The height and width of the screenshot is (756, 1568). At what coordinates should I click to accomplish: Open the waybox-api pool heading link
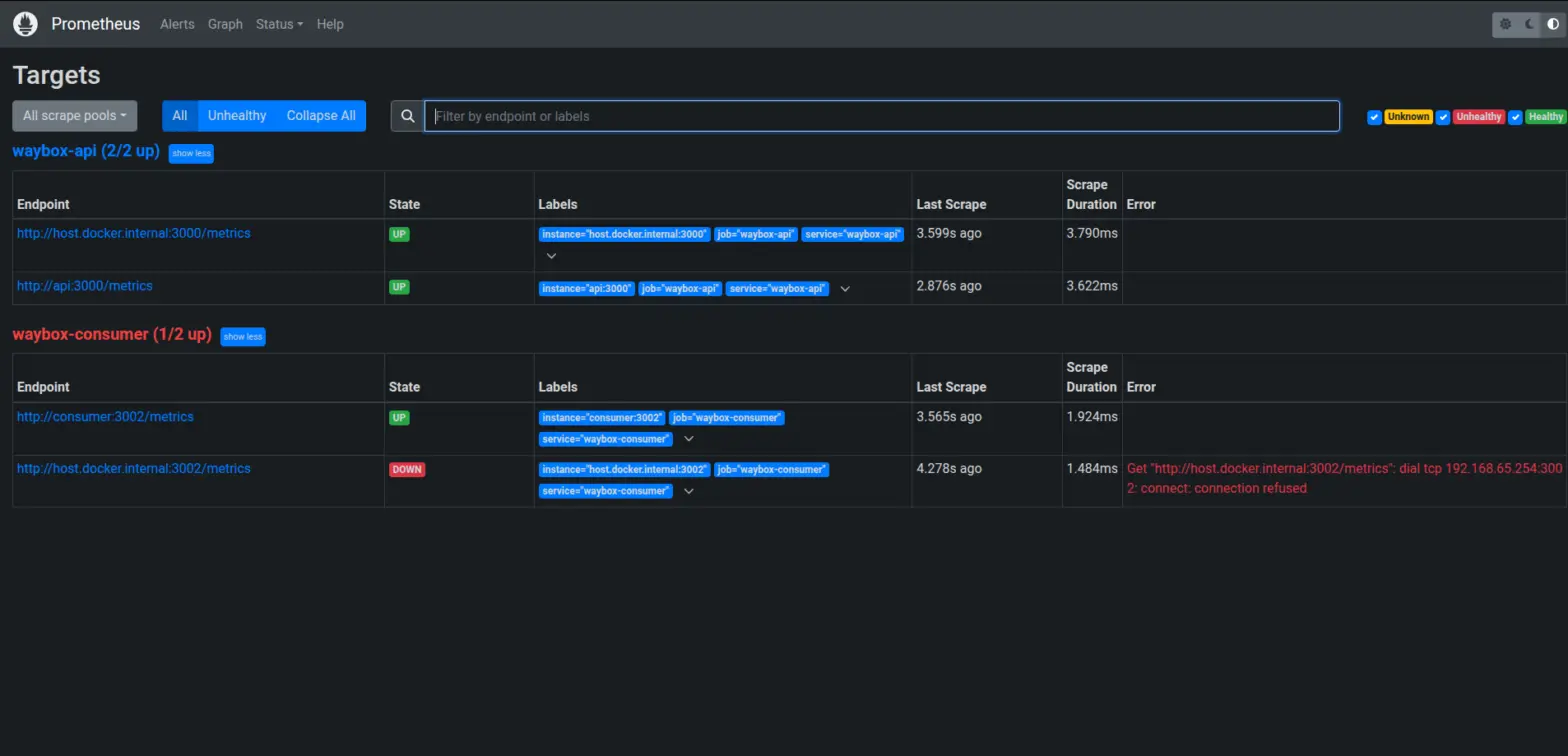(86, 152)
